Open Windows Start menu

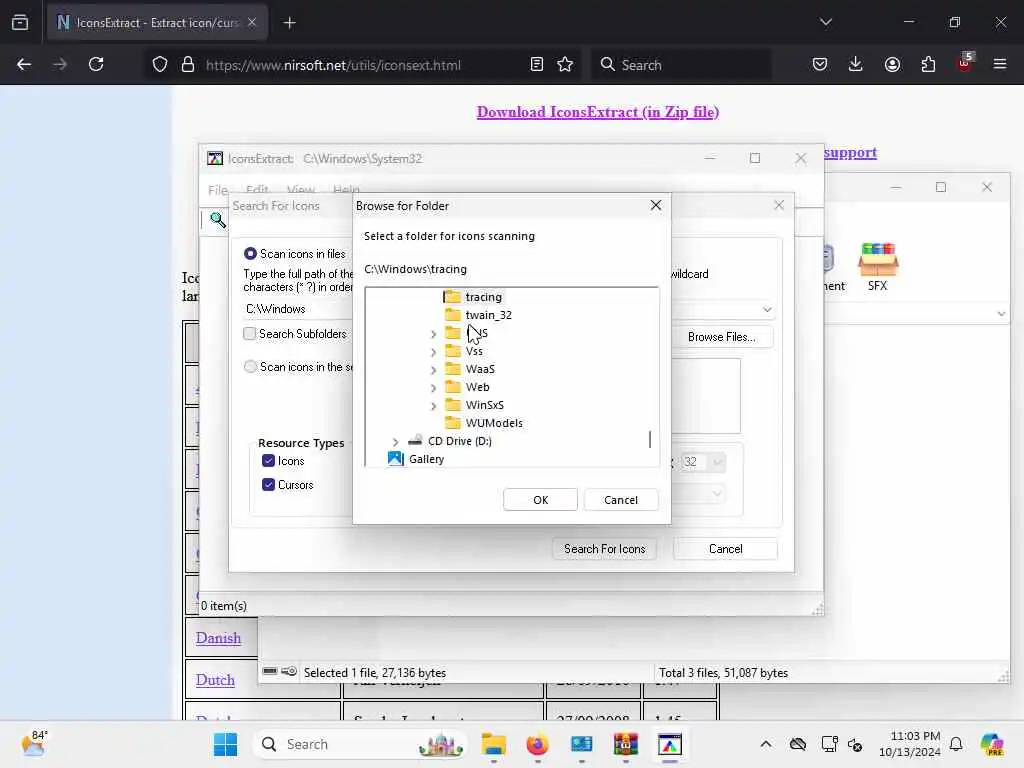(x=225, y=744)
